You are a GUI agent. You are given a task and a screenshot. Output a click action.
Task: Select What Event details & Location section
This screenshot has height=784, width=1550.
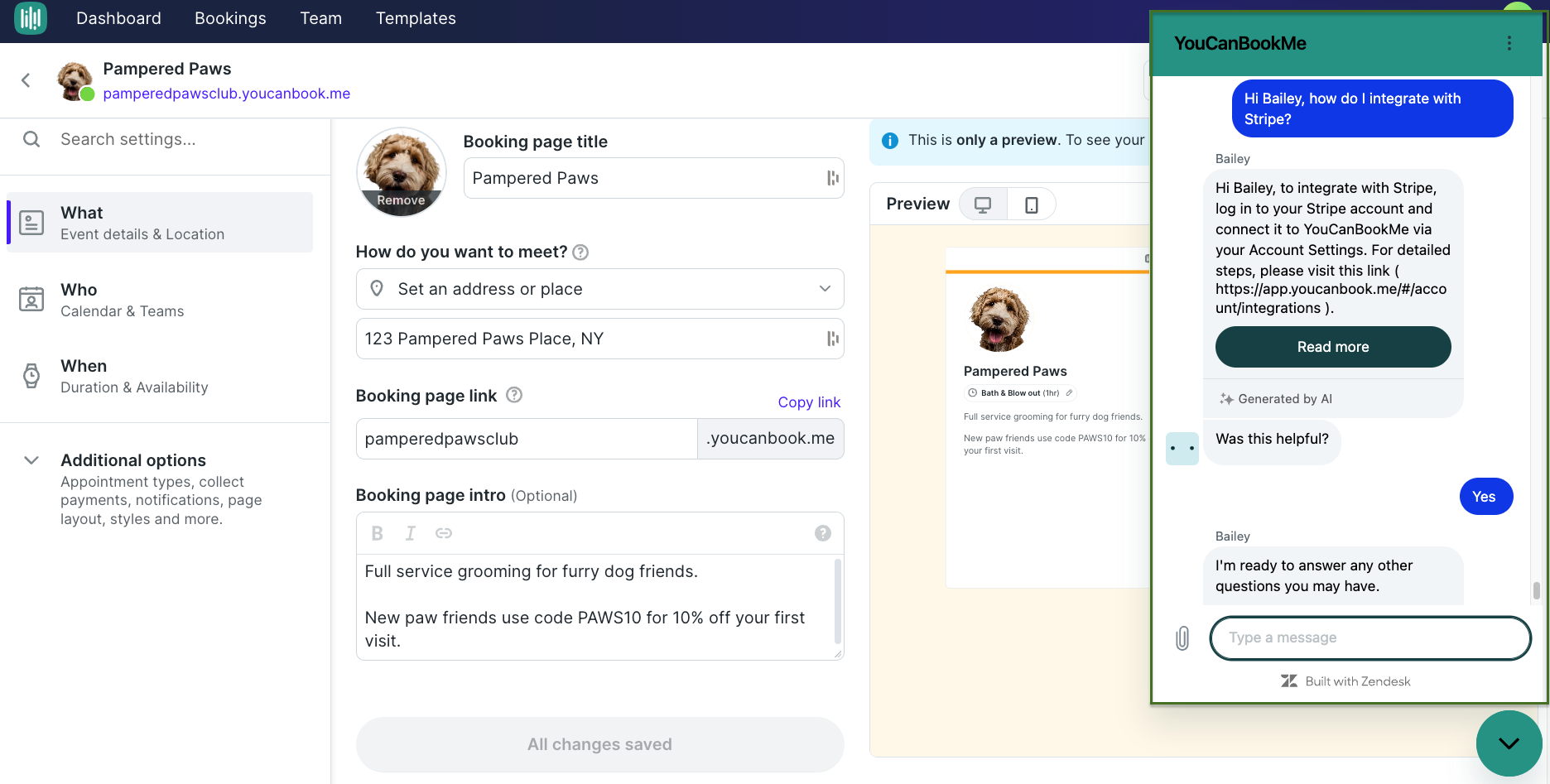(160, 223)
